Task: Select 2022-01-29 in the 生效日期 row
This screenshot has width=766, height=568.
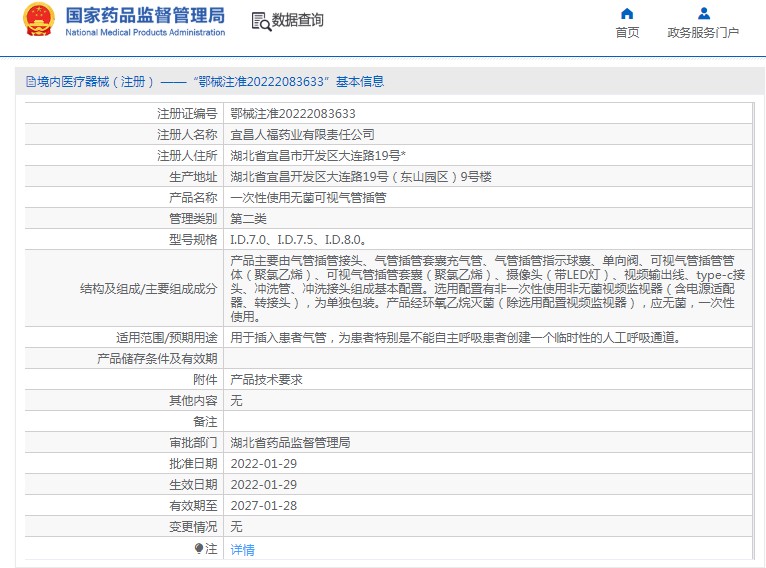Action: (x=264, y=484)
